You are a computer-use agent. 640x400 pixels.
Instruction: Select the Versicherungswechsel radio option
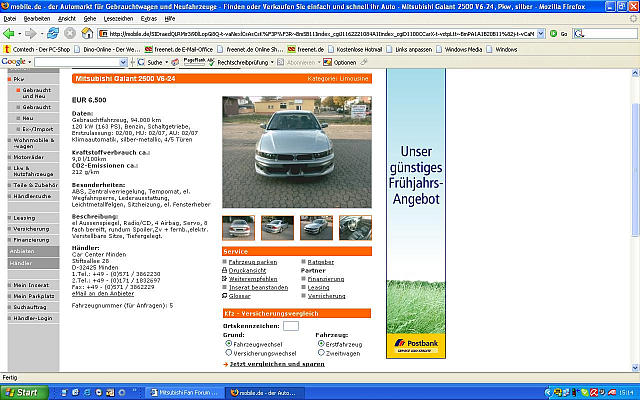[227, 353]
